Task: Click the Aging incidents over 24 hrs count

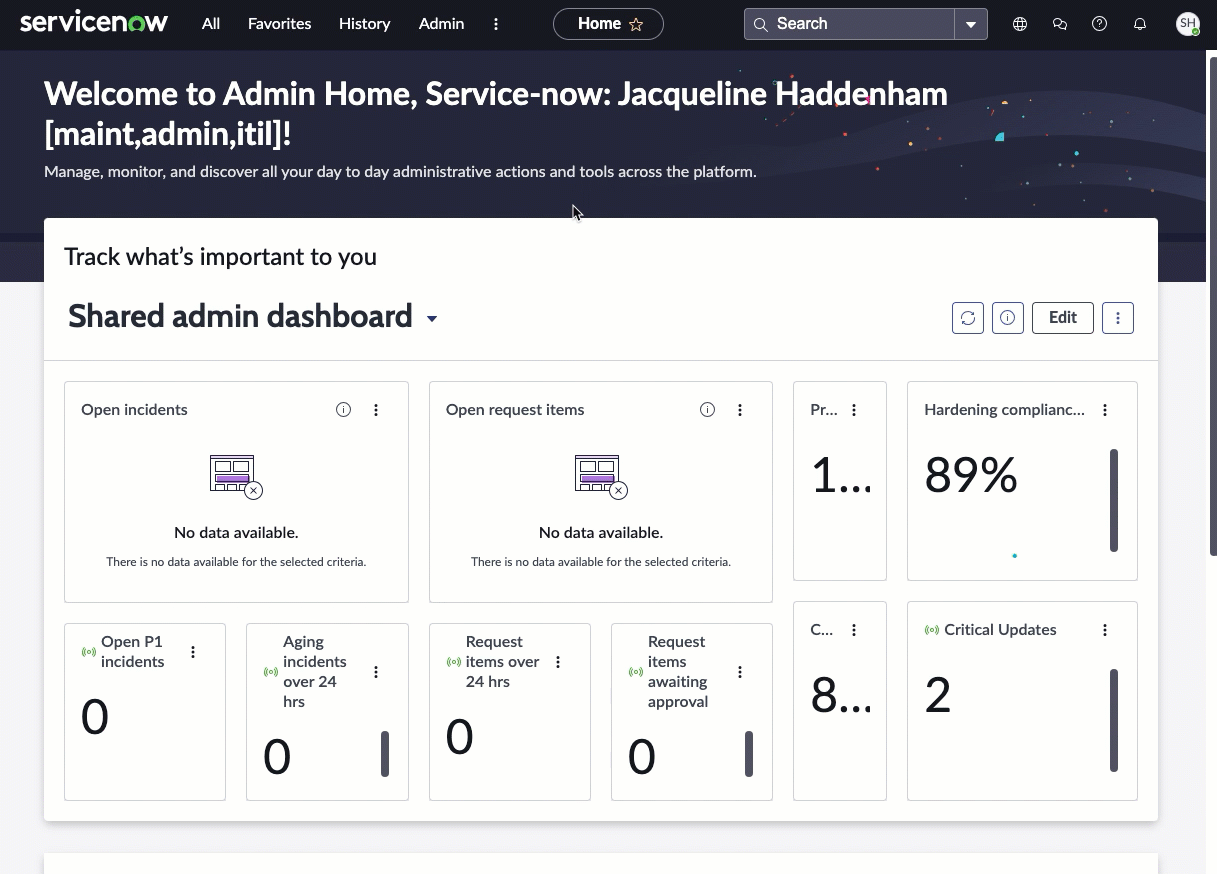Action: [277, 757]
